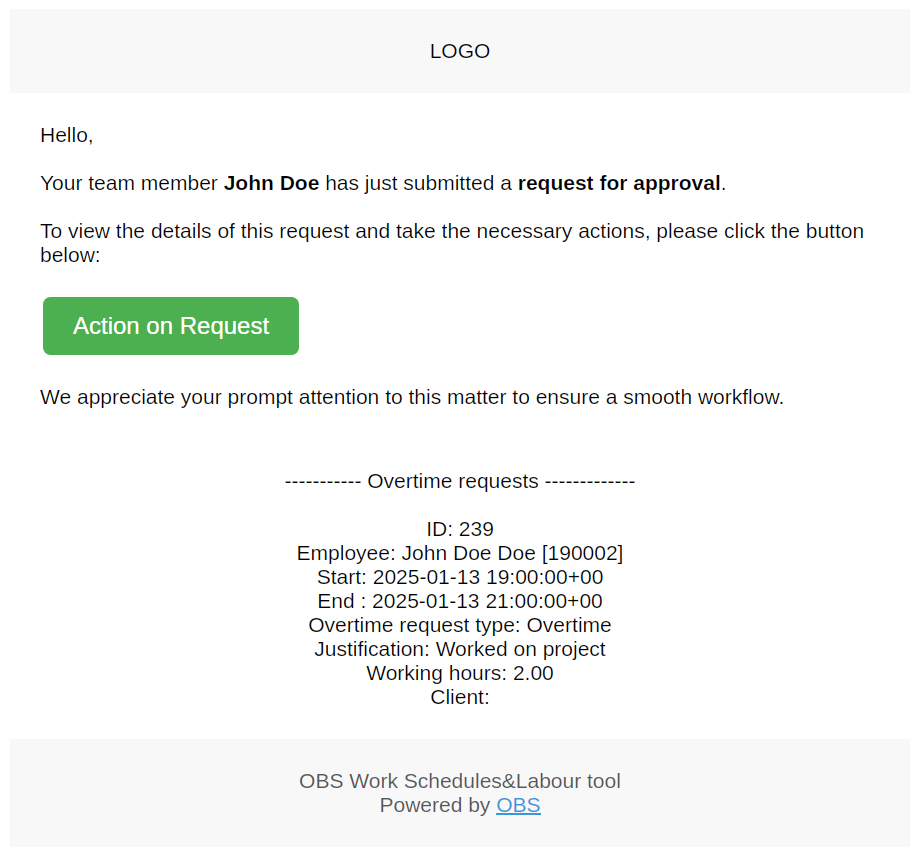Click the Overtime requests section heading
The width and height of the screenshot is (921, 851).
460,481
